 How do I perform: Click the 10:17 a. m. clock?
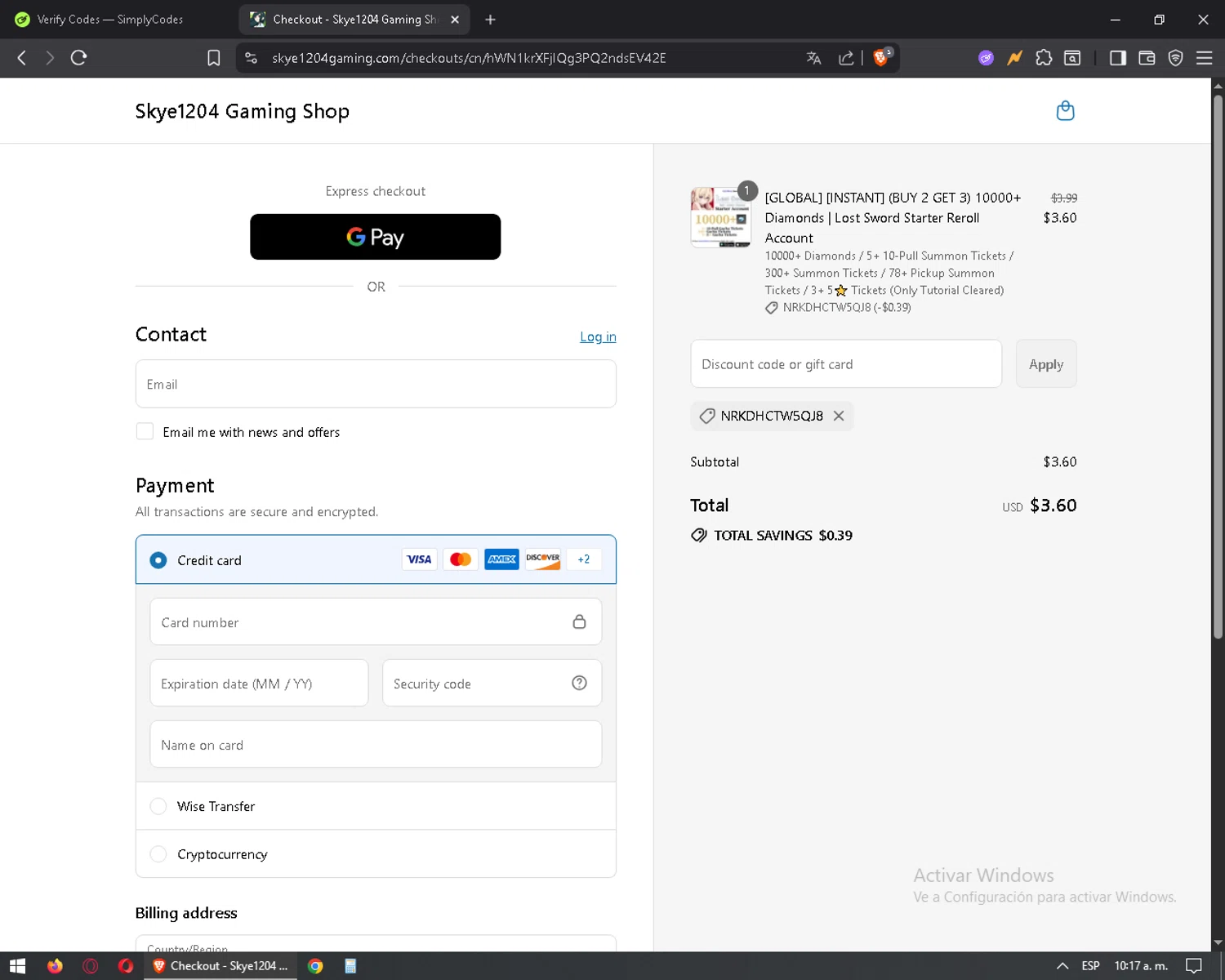pos(1141,966)
